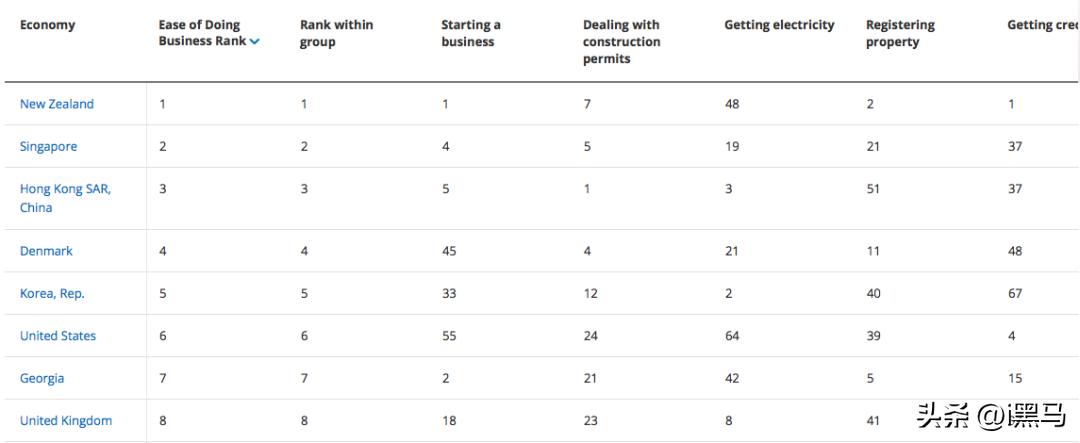
Task: Sort by Getting credit column header
Action: pos(1042,25)
